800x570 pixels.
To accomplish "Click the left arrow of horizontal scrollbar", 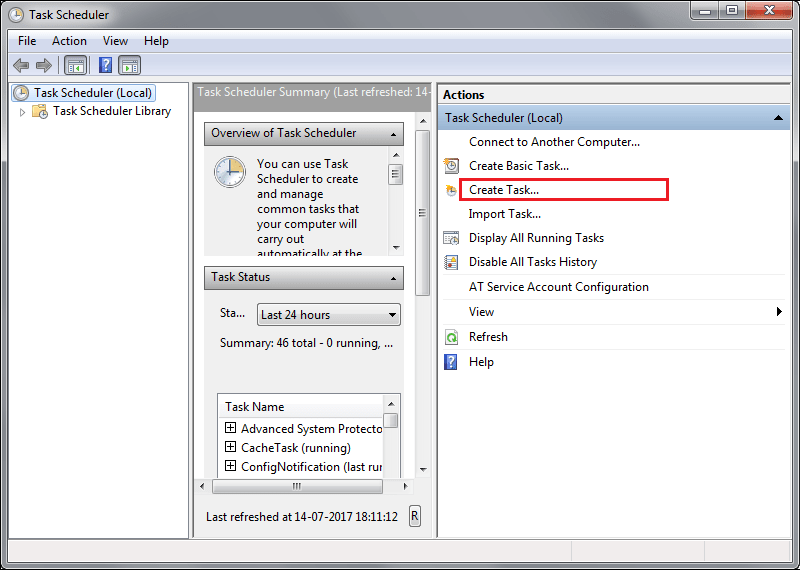I will [x=203, y=486].
